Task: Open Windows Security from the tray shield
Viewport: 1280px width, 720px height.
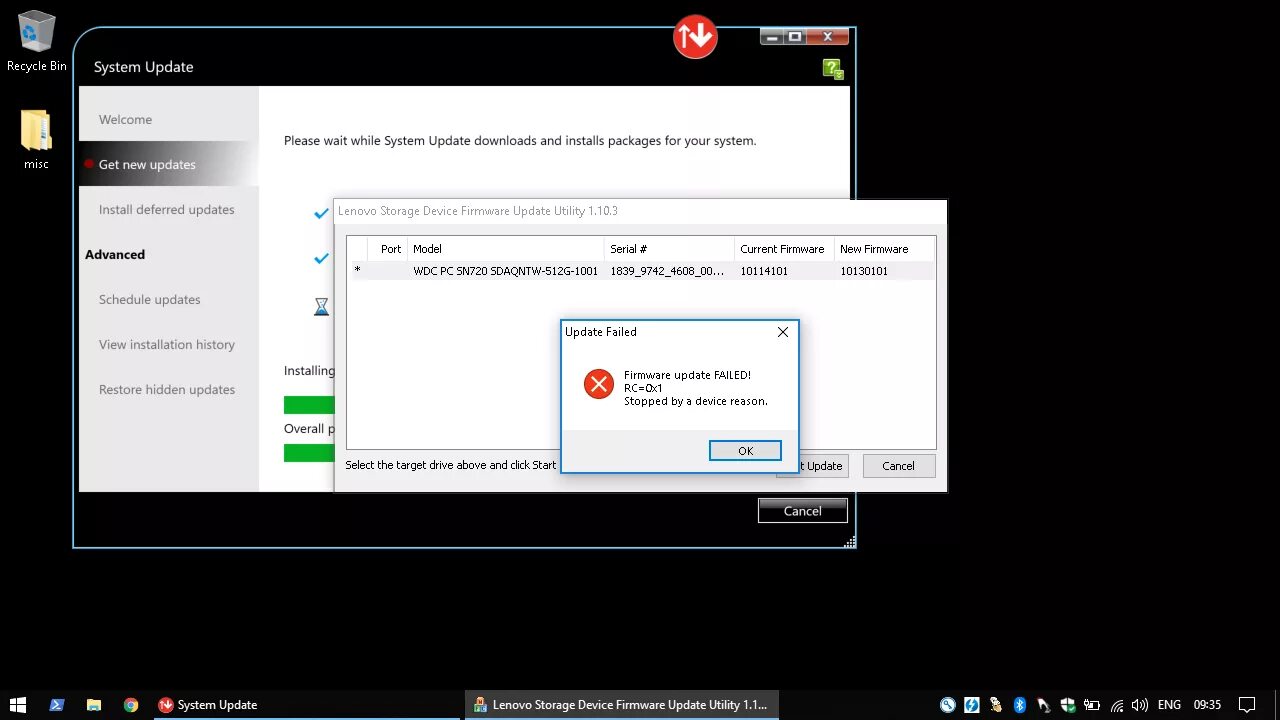Action: point(1068,705)
